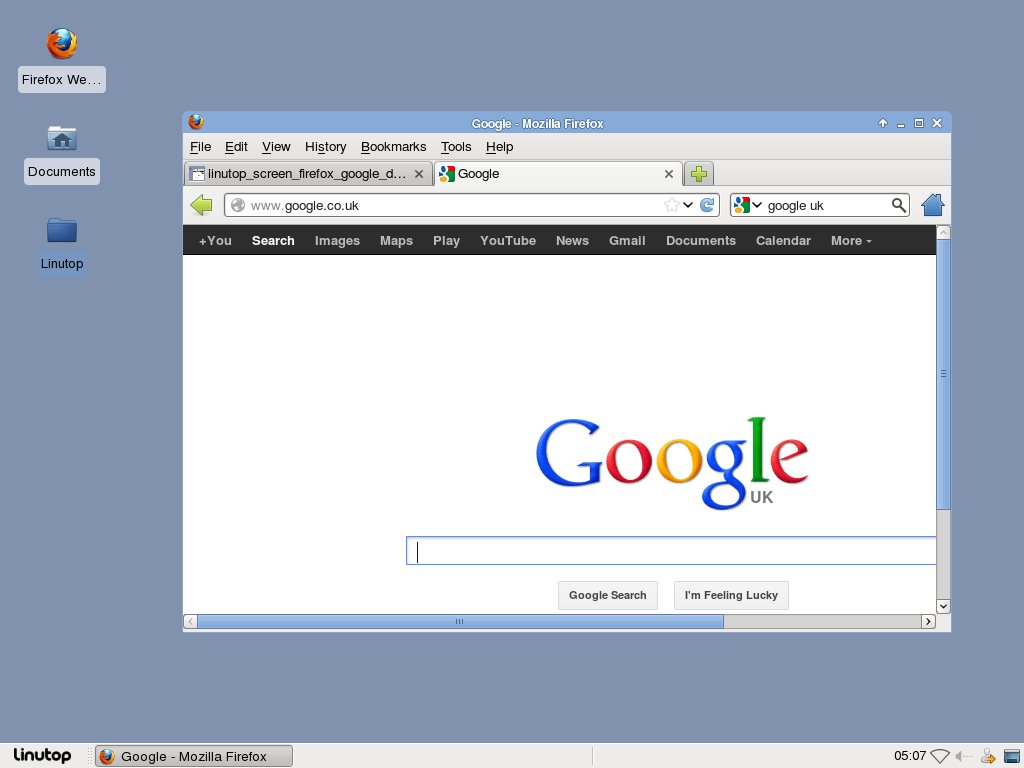The image size is (1024, 768).
Task: Click the window roll-up arrow in title bar
Action: click(883, 123)
